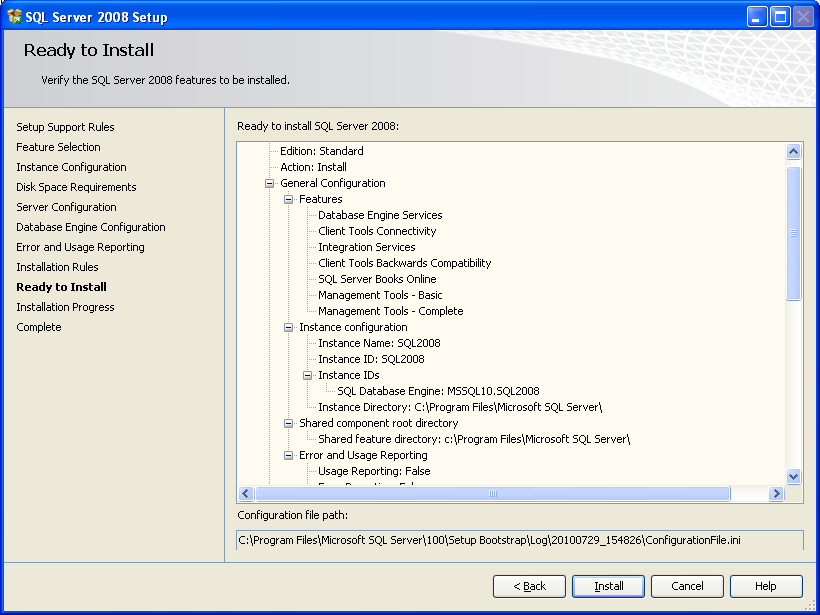
Task: Select the Features label in tree
Action: [321, 199]
